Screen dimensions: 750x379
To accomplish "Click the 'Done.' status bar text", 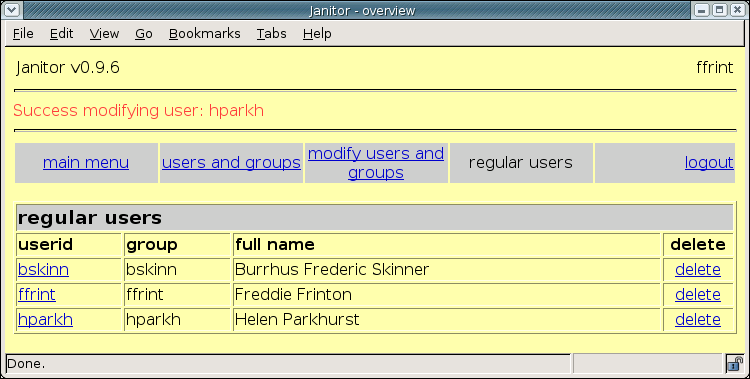I will click(x=26, y=364).
